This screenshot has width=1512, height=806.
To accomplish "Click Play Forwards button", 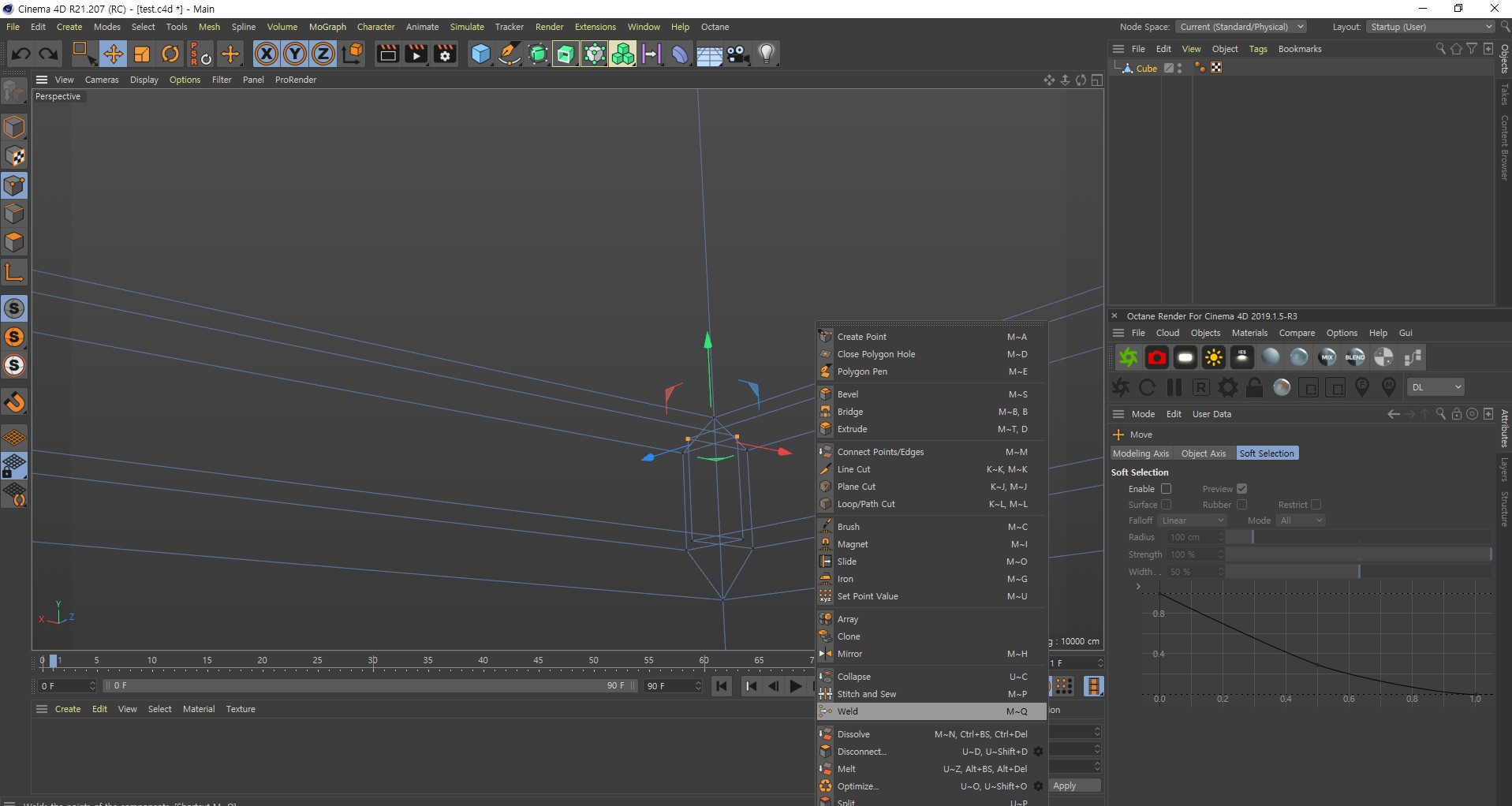I will tap(796, 686).
